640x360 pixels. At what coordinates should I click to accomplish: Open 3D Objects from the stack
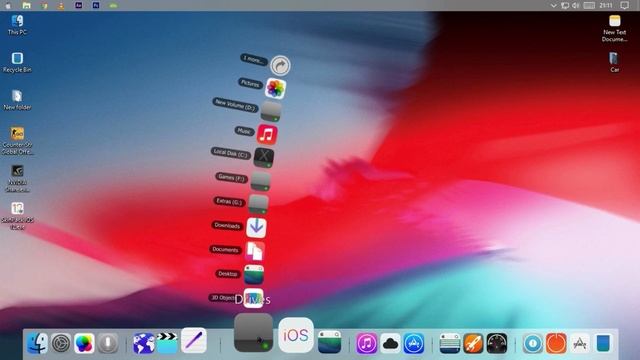point(253,298)
